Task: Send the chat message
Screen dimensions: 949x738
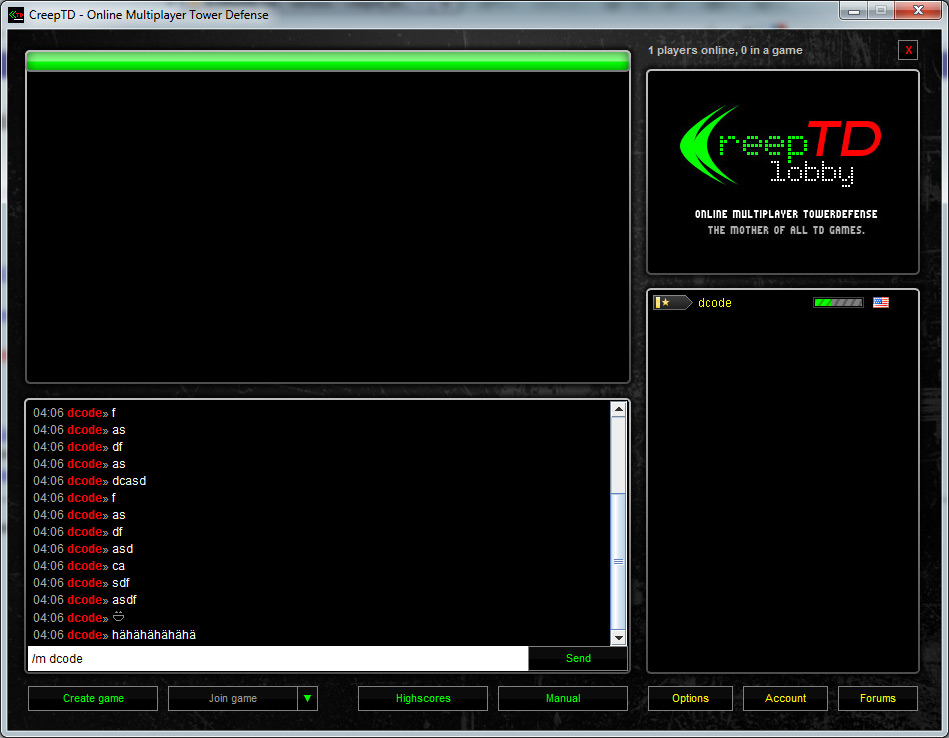Action: pos(578,658)
